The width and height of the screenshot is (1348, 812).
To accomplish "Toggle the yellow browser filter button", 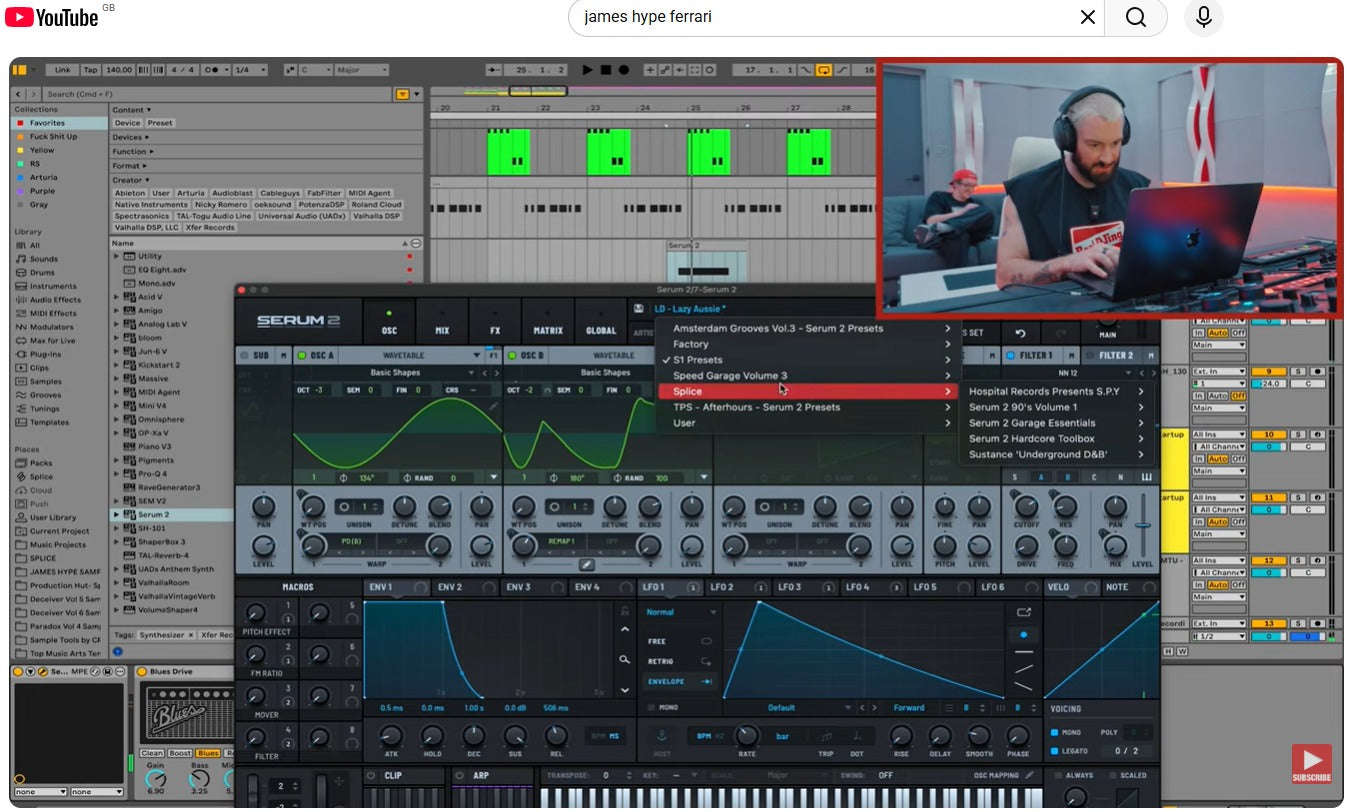I will click(x=403, y=94).
